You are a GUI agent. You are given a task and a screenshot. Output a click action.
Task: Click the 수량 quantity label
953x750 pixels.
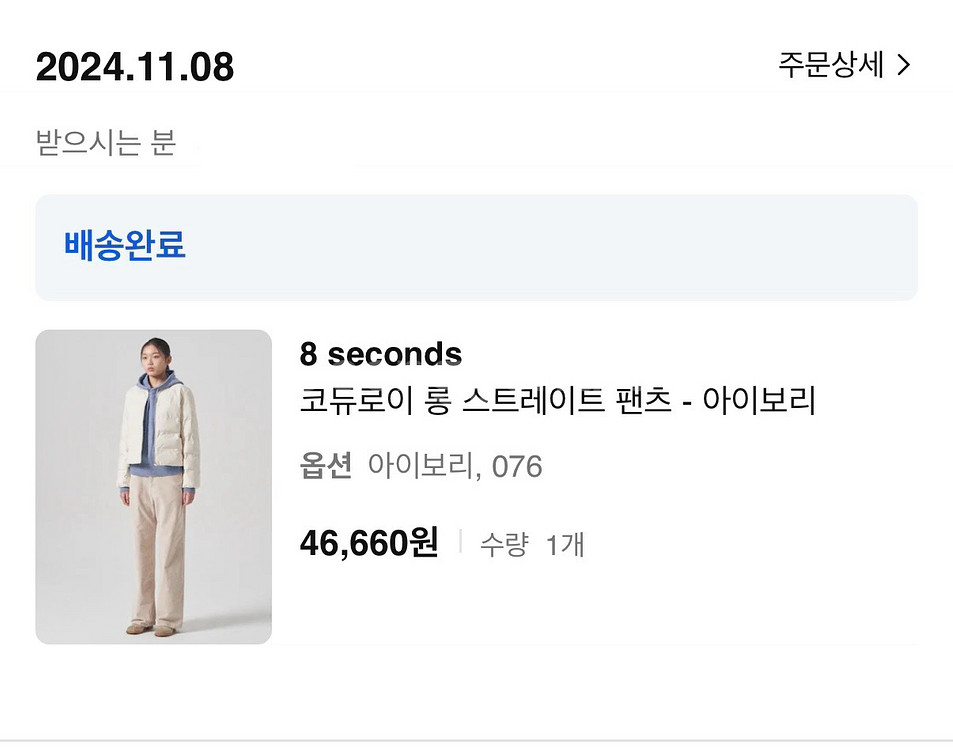tap(503, 545)
